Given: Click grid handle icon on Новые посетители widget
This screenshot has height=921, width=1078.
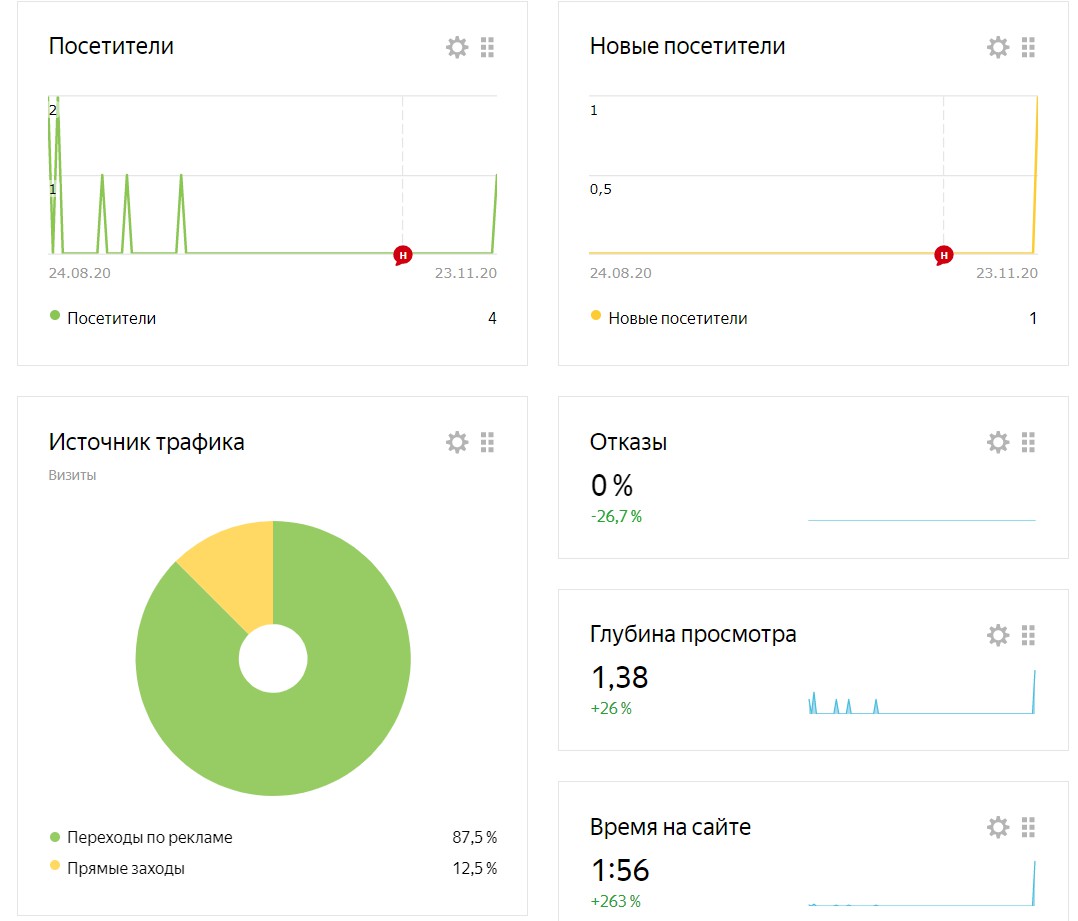Looking at the screenshot, I should coord(1028,47).
